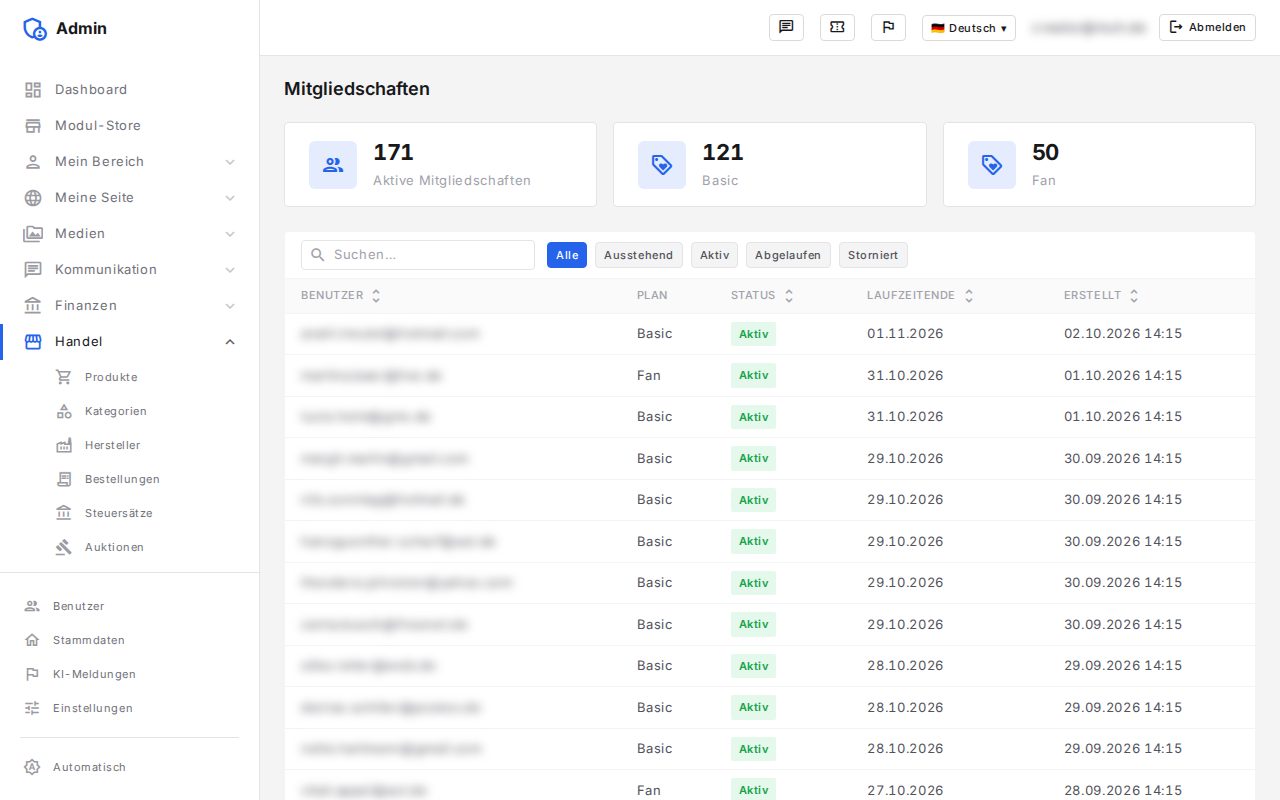Click the Aktive Mitgliedschaften stat card
This screenshot has height=800, width=1280.
tap(440, 165)
